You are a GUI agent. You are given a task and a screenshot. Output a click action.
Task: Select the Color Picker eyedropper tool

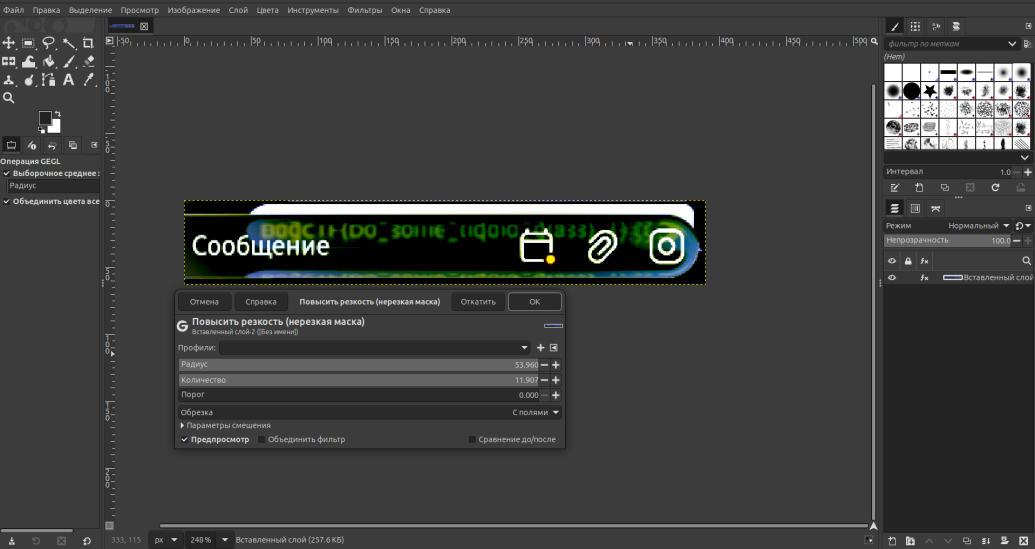tap(88, 80)
